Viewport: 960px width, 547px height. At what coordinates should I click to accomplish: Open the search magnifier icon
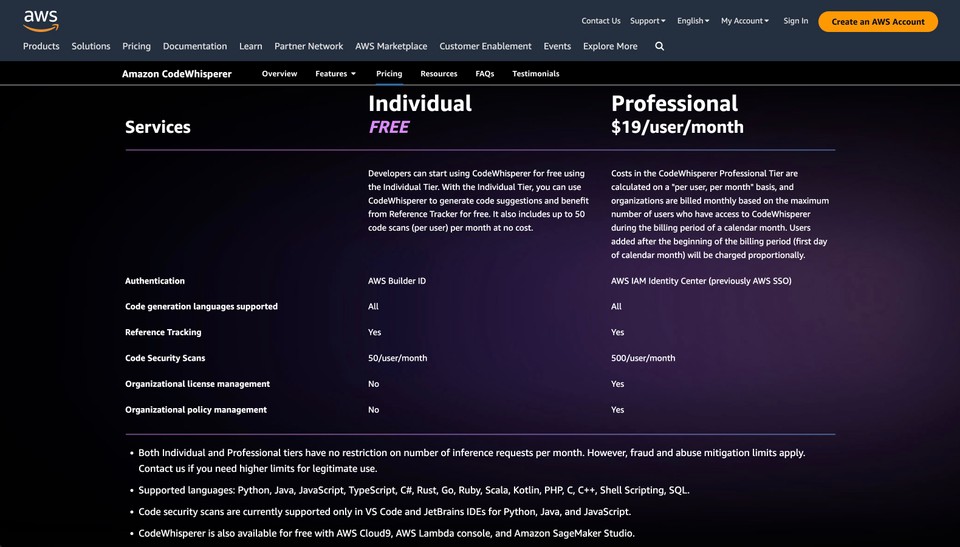point(659,46)
